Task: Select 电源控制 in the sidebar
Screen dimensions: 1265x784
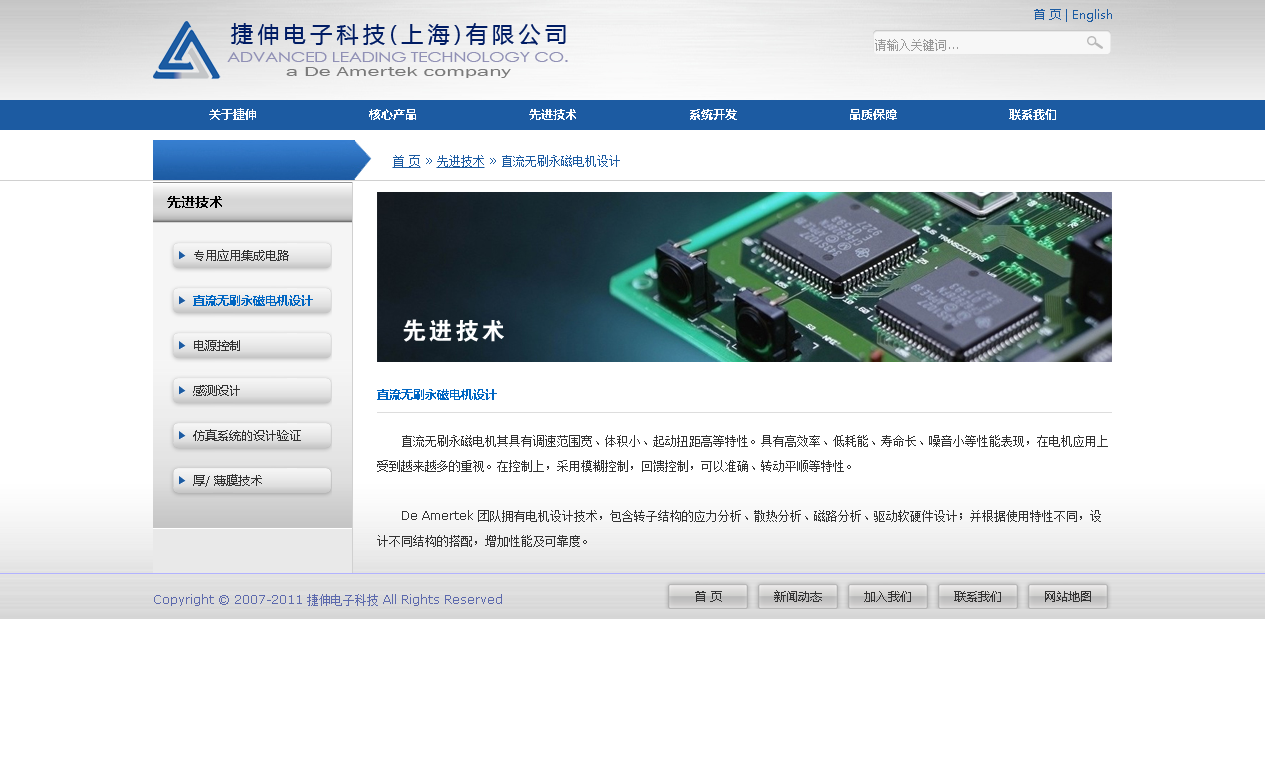Action: click(252, 346)
